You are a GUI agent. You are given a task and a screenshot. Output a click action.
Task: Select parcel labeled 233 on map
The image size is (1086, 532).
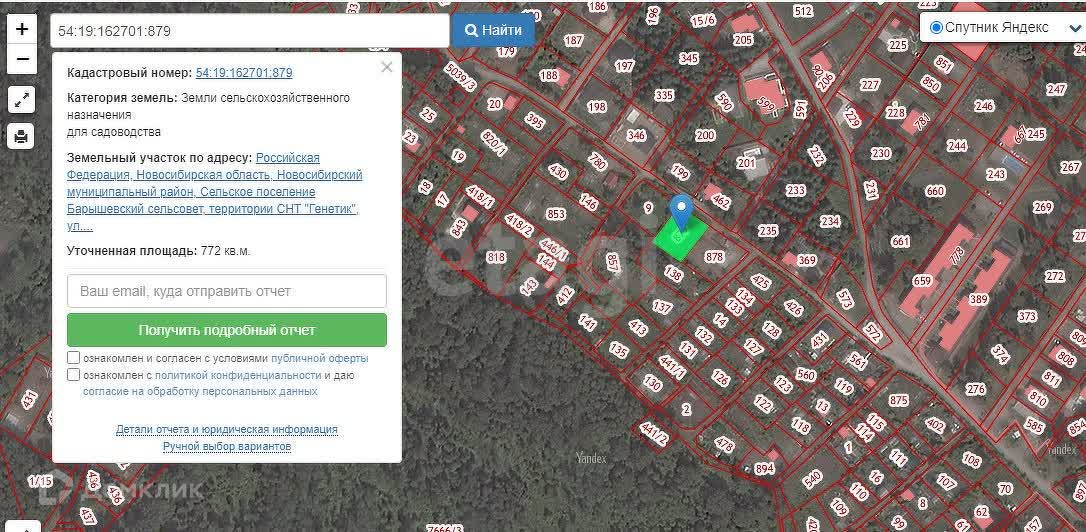click(x=796, y=190)
